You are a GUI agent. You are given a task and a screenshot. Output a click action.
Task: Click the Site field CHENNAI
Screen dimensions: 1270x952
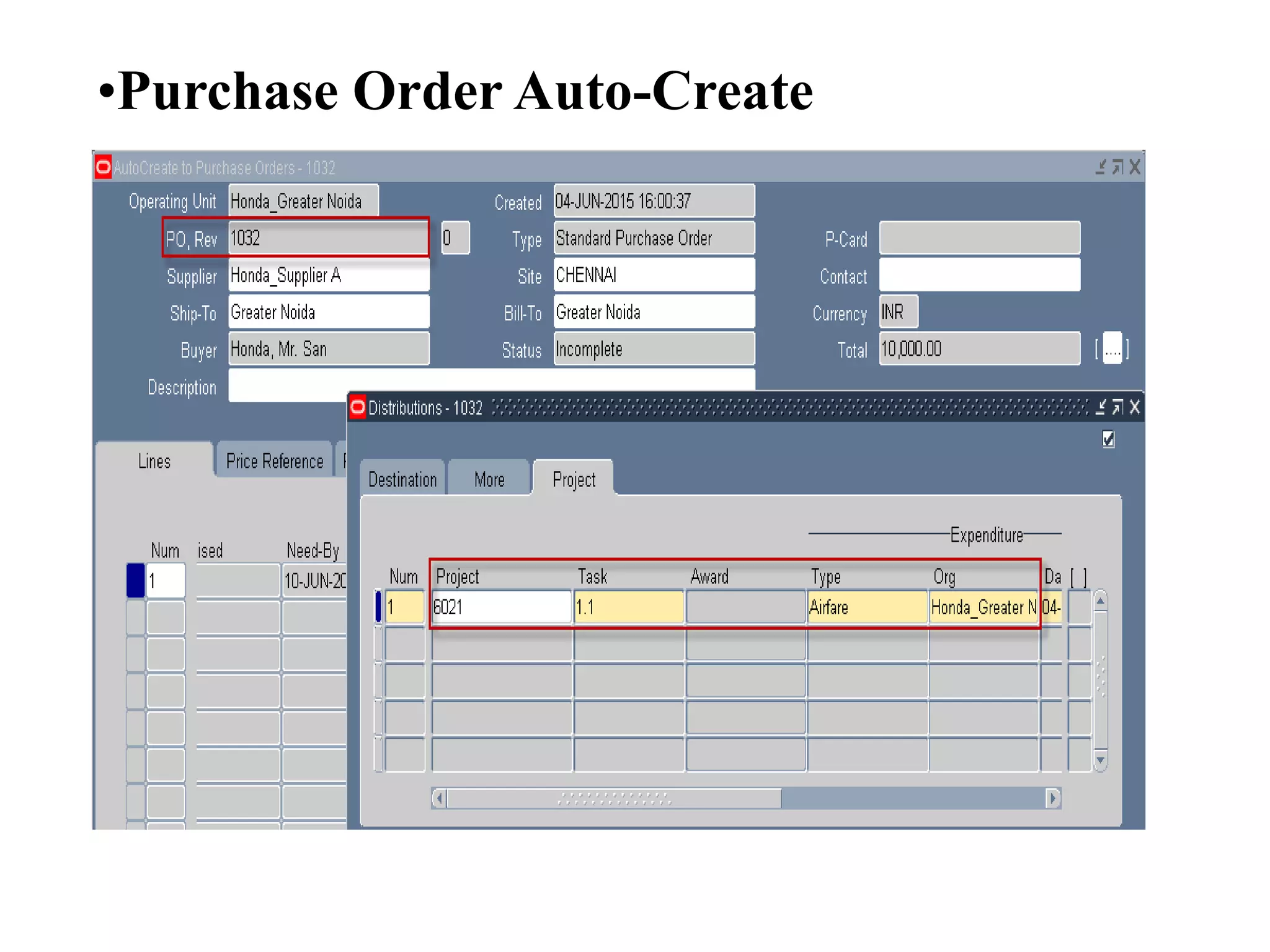[x=654, y=275]
